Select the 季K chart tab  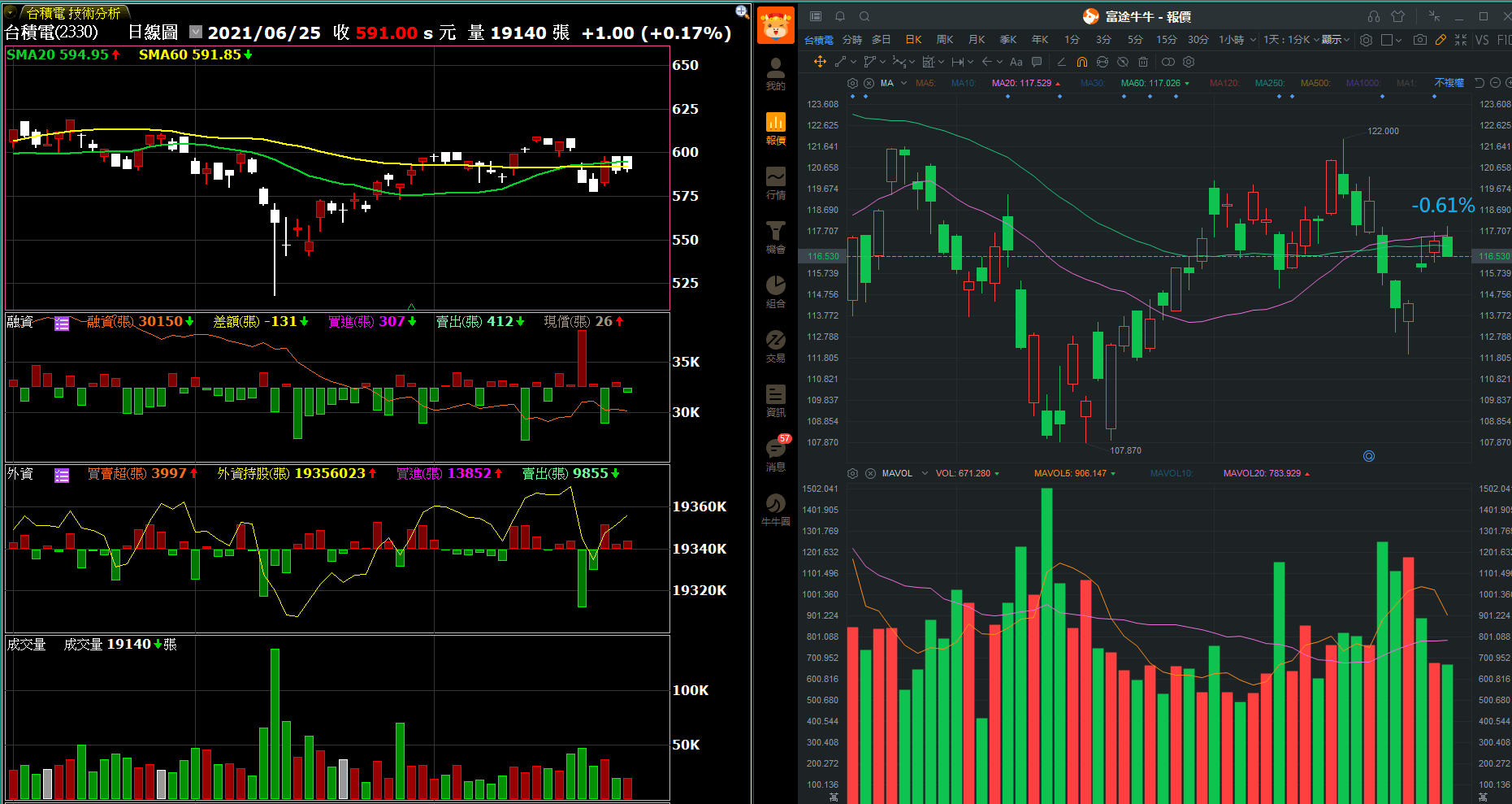coord(1008,39)
